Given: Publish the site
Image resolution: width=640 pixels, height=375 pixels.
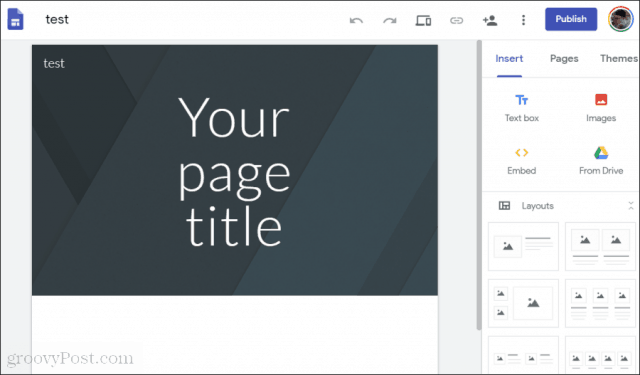Looking at the screenshot, I should [571, 19].
